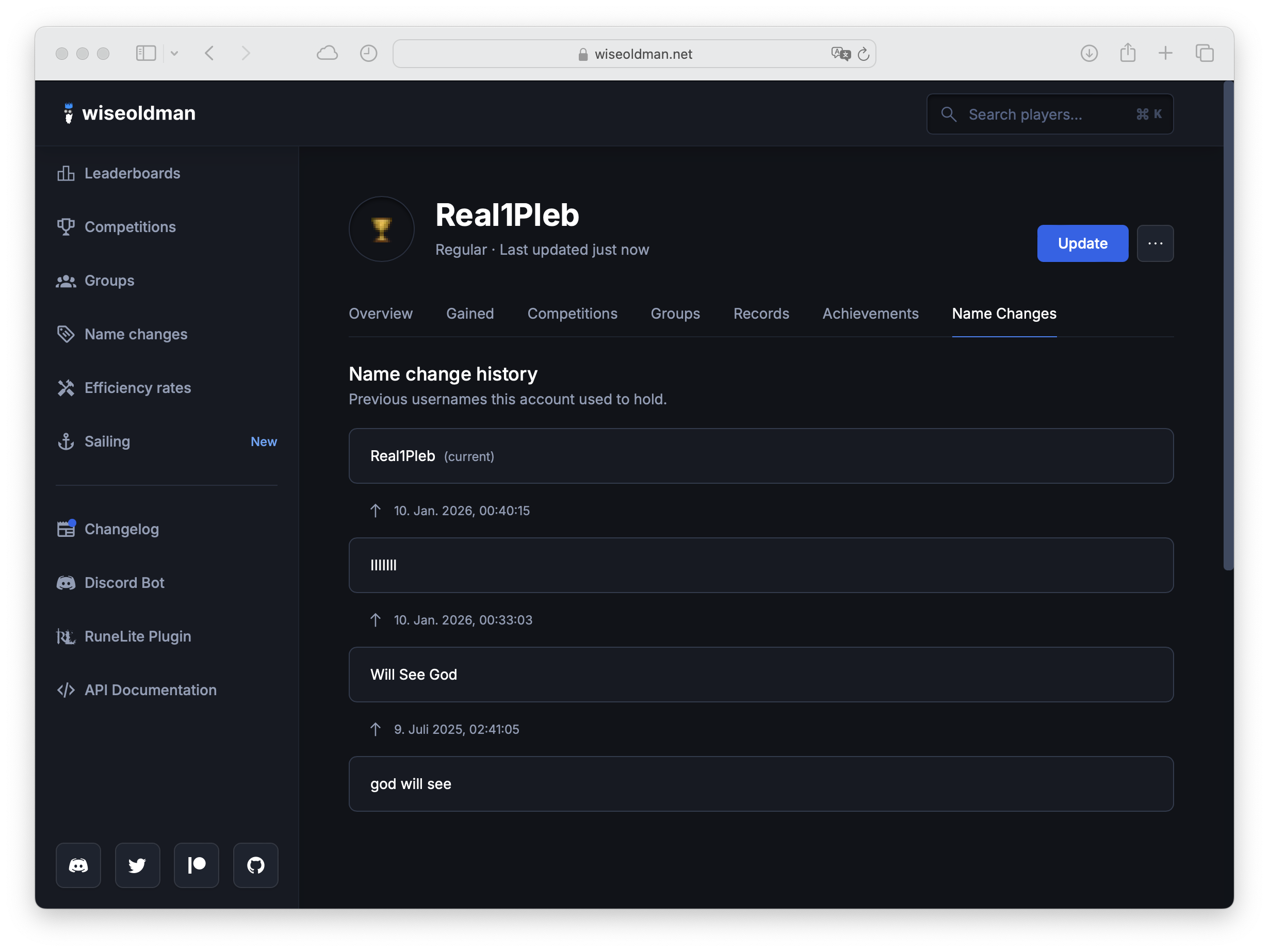Open the GitHub icon link
This screenshot has height=952, width=1269.
[255, 865]
